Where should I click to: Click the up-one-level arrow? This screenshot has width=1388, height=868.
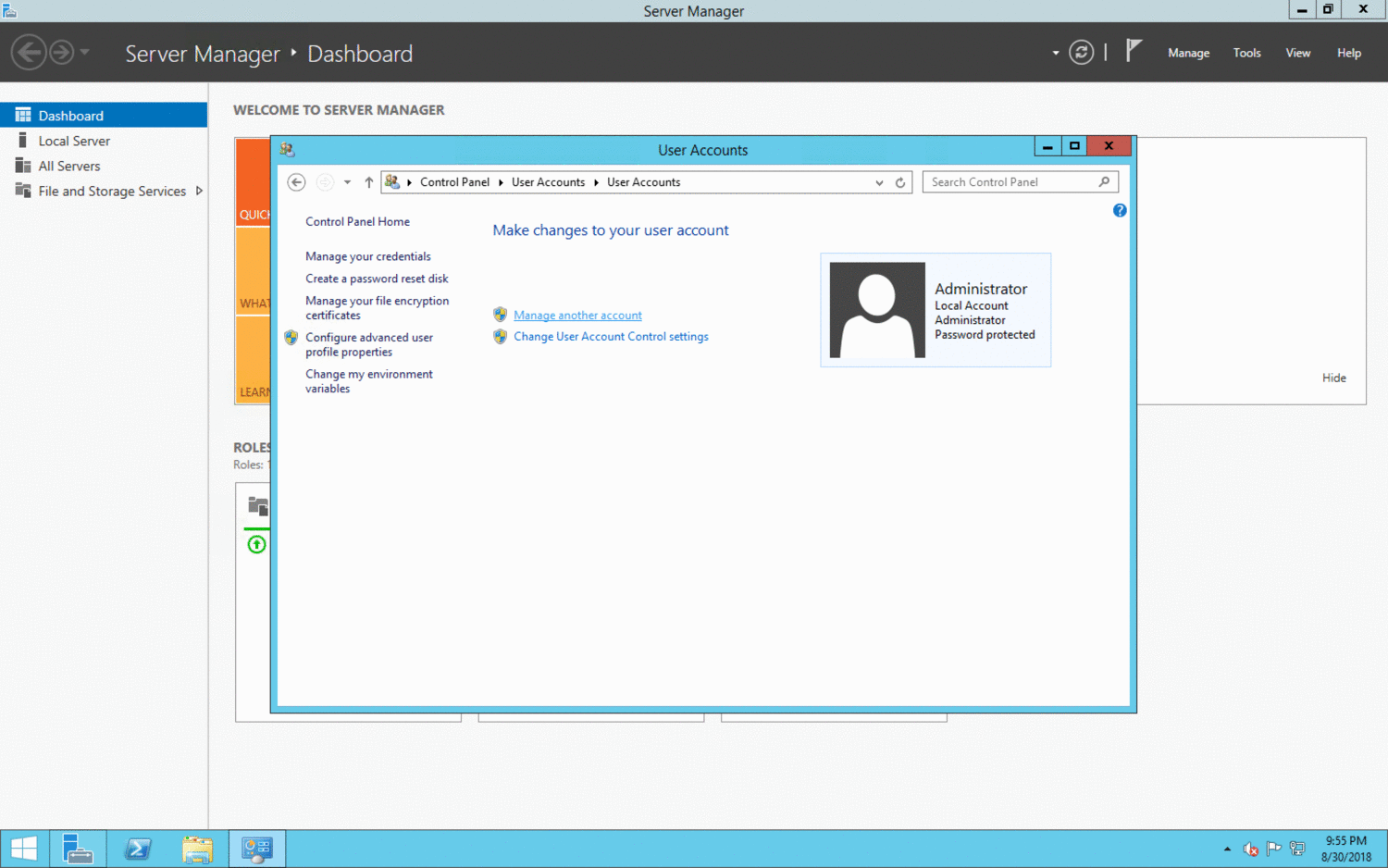pyautogui.click(x=368, y=182)
